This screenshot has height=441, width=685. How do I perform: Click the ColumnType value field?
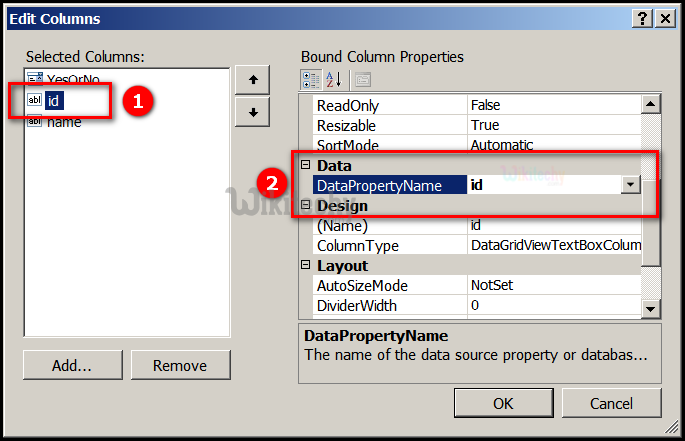coord(555,246)
